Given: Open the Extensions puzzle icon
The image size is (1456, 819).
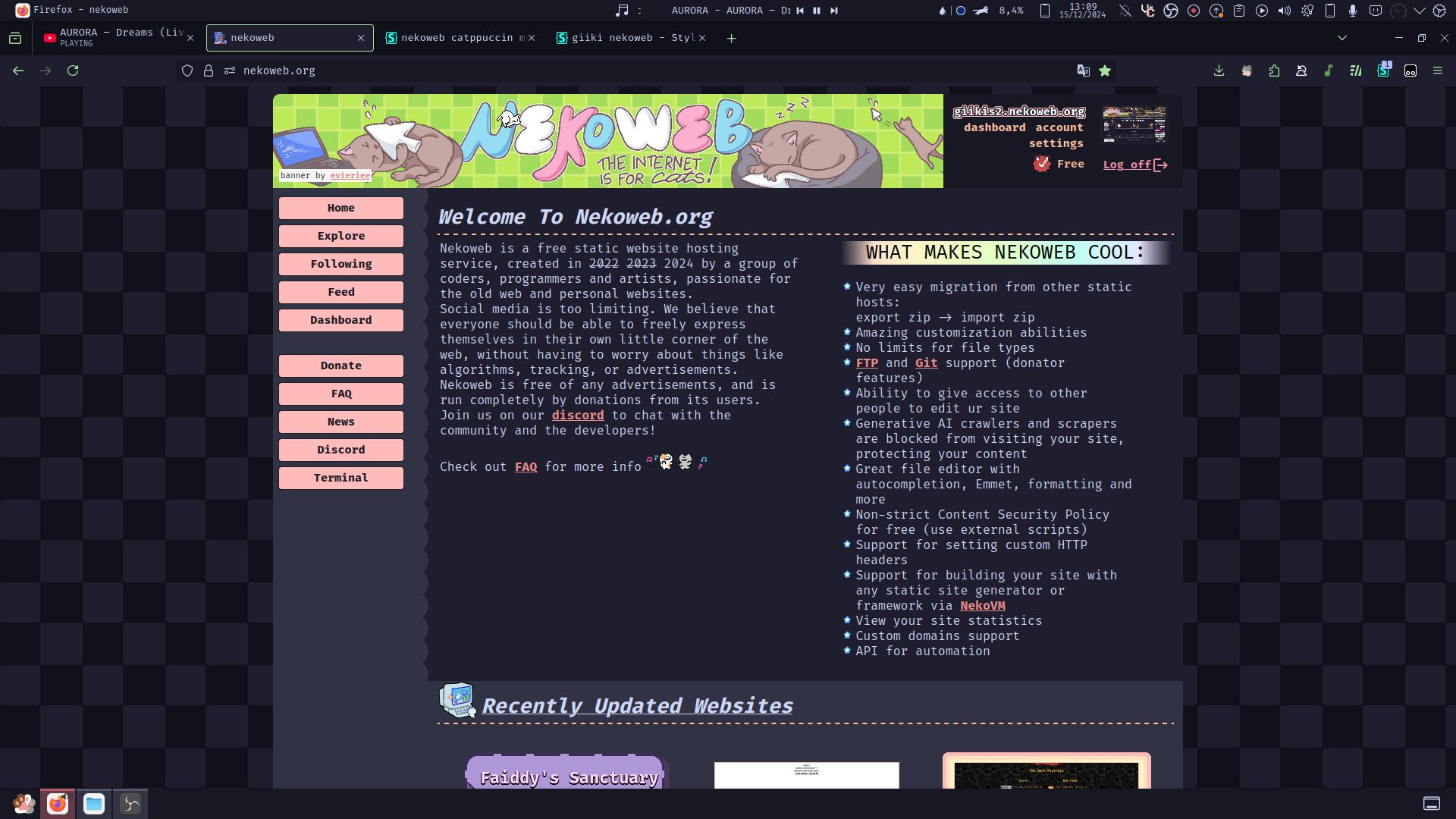Looking at the screenshot, I should pos(1274,71).
